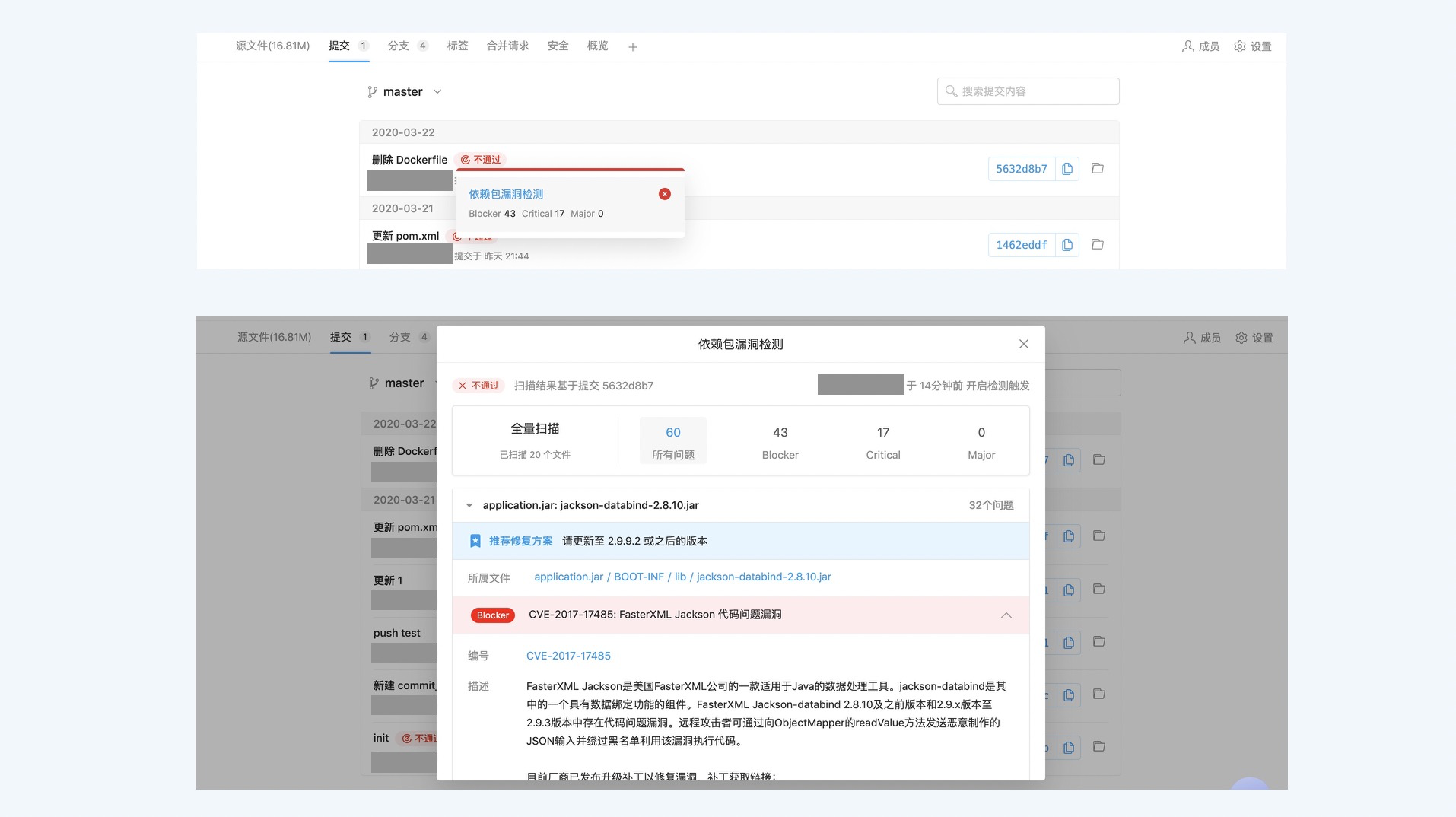The image size is (1456, 817).
Task: Collapse CVE-2017-17485 Blocker details chevron
Action: click(1006, 615)
